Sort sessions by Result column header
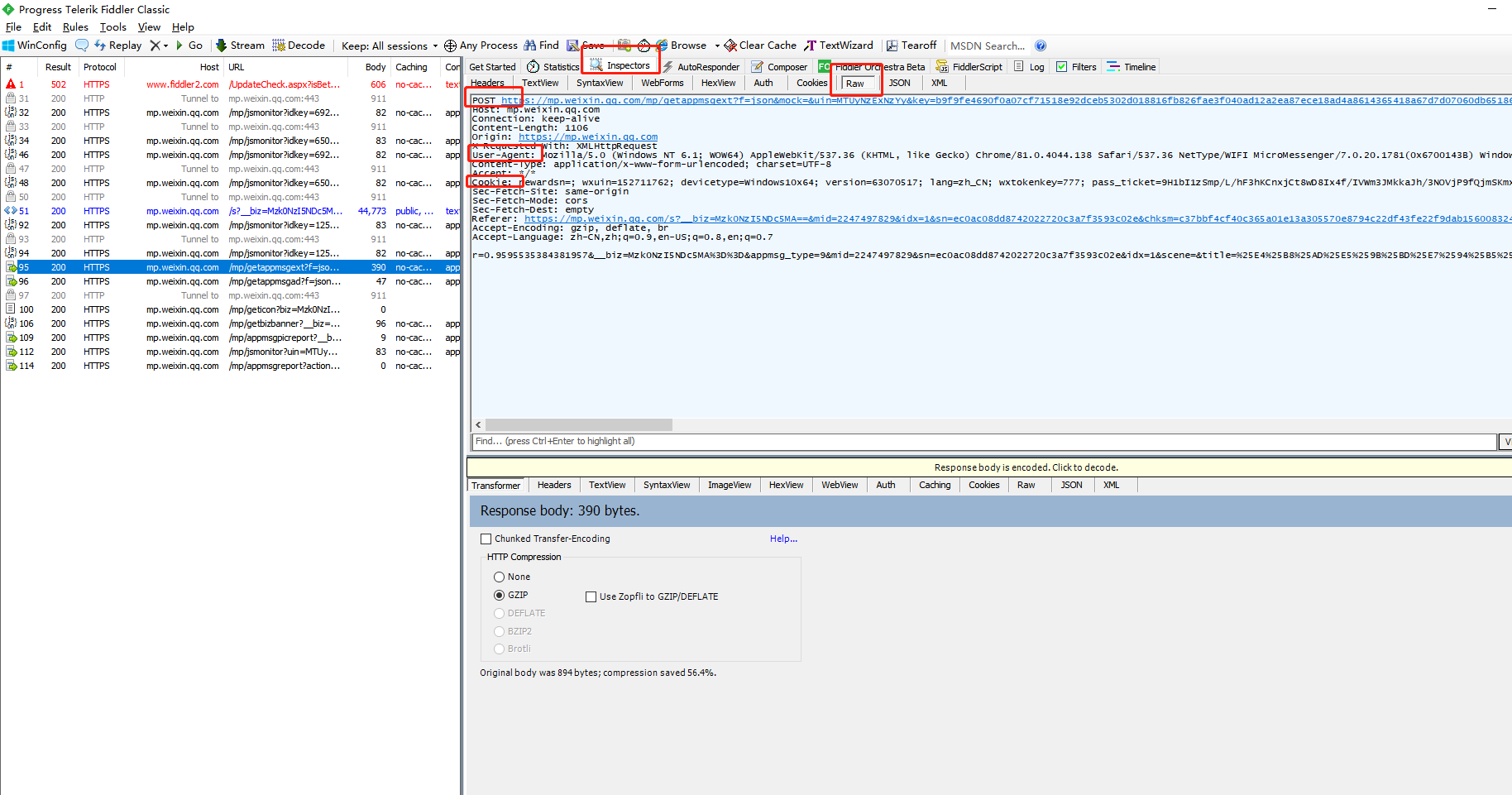1512x795 pixels. [58, 67]
